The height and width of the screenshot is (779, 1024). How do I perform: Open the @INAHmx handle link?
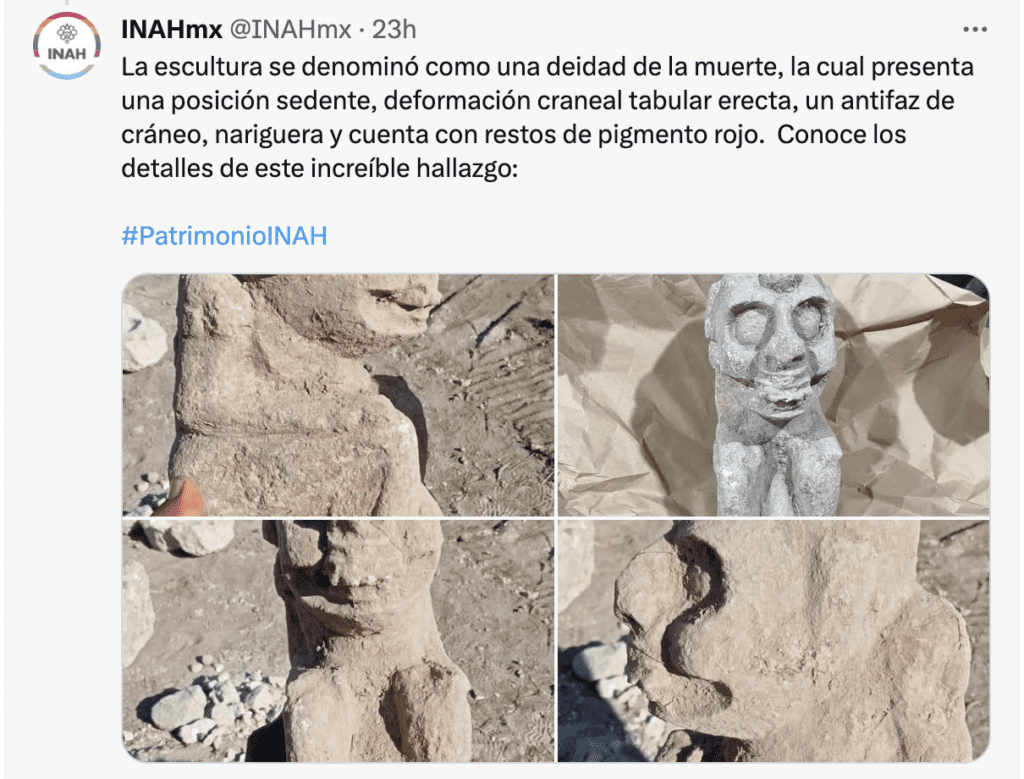point(291,29)
